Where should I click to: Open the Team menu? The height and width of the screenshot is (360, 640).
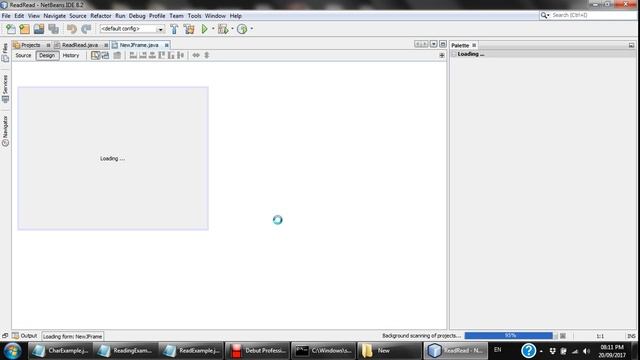(176, 16)
